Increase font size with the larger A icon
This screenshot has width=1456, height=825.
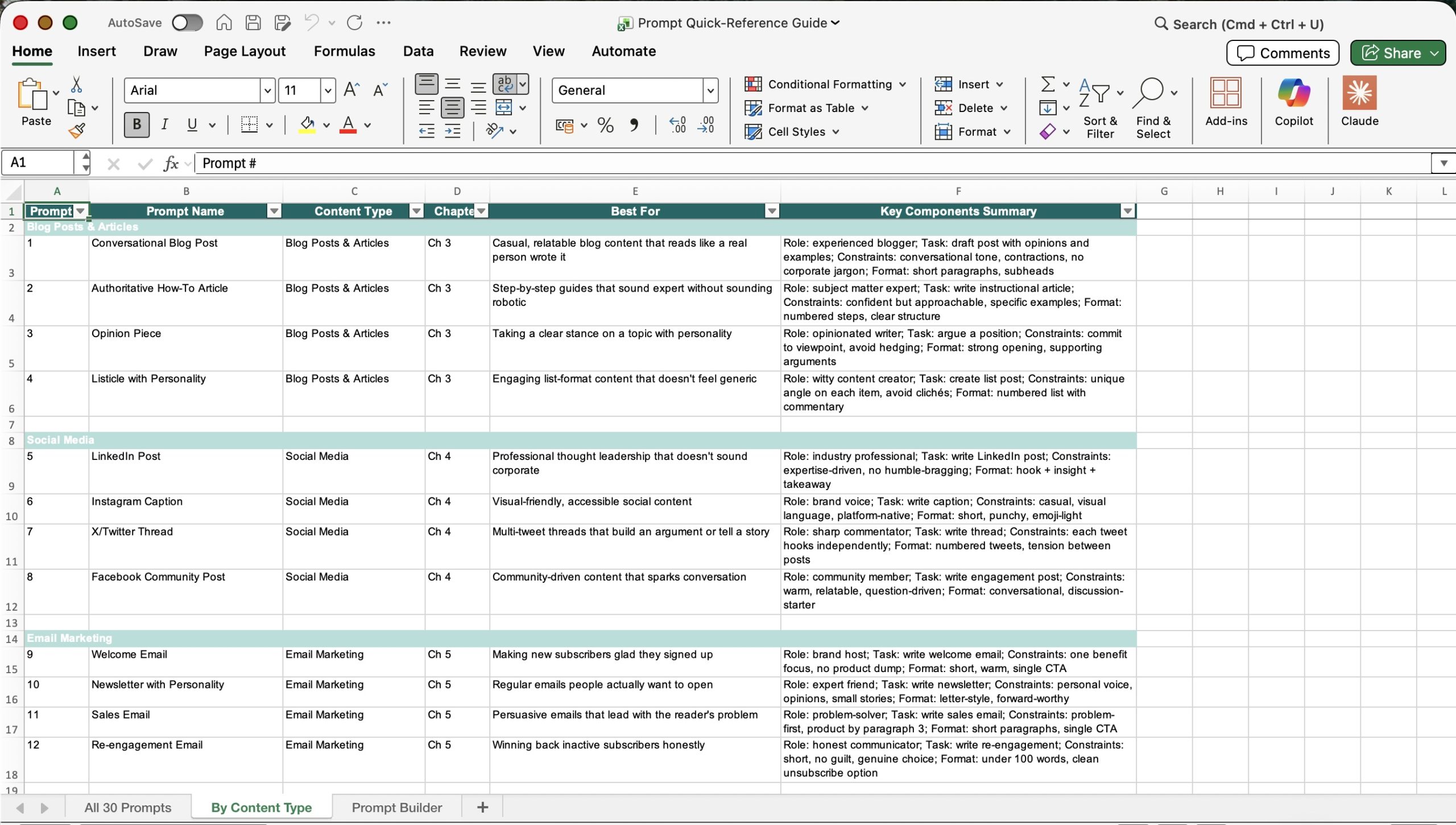(351, 90)
